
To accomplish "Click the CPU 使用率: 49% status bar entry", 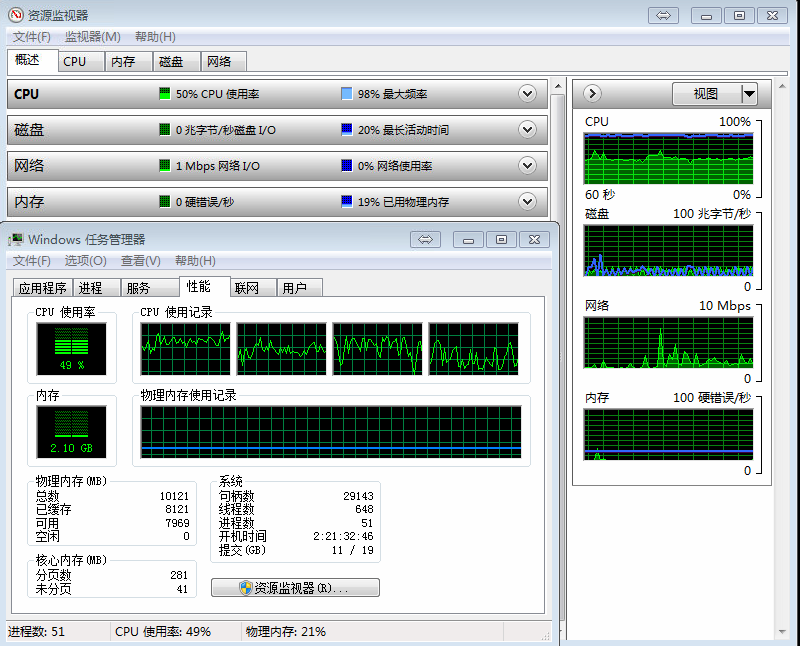I will (163, 632).
